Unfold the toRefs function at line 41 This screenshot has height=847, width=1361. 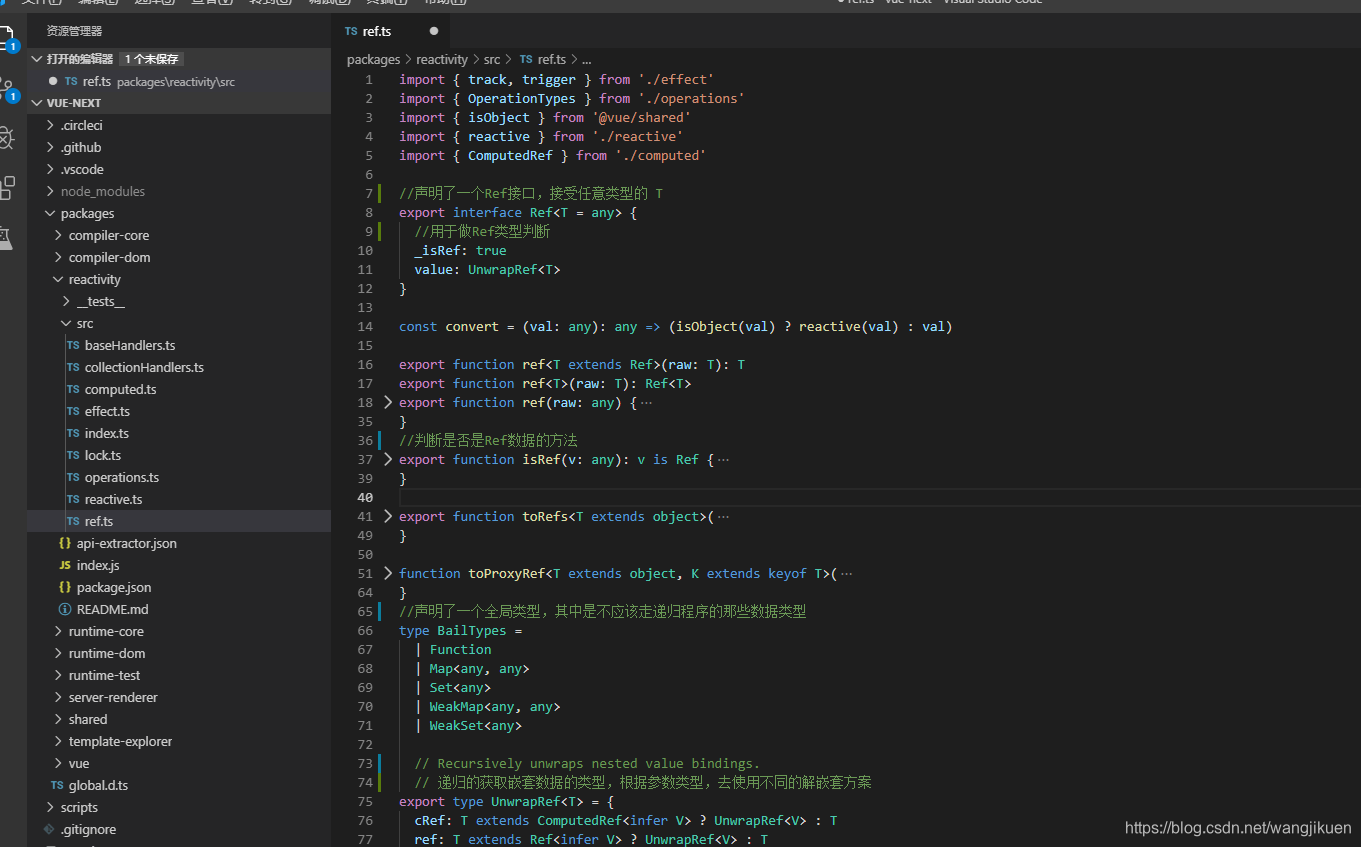(x=388, y=516)
